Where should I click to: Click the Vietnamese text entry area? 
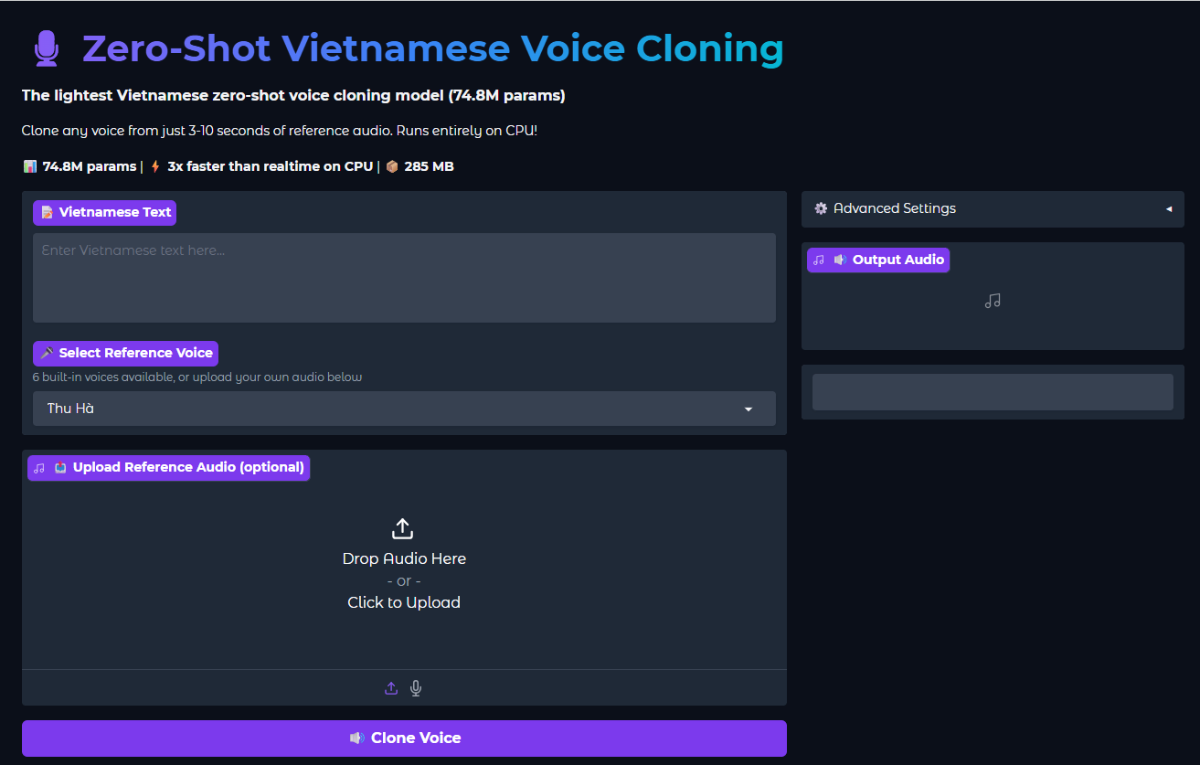pos(404,278)
